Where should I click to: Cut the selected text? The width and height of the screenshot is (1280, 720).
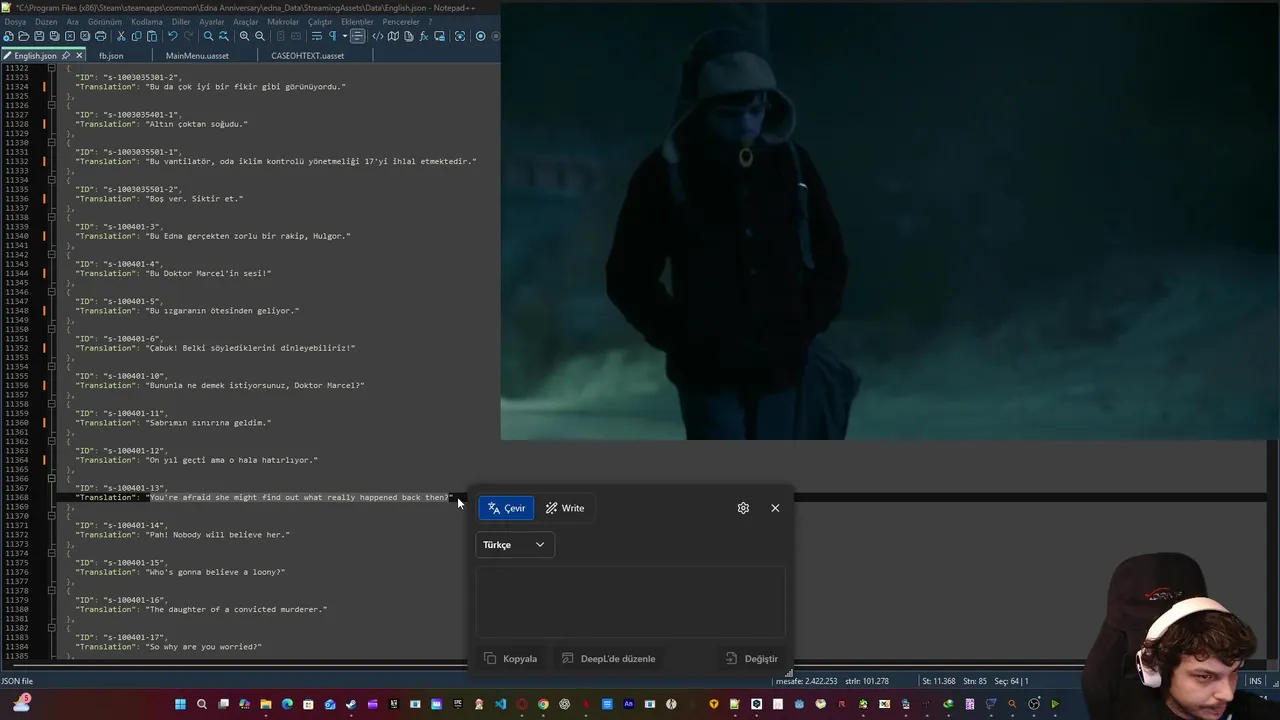click(121, 36)
